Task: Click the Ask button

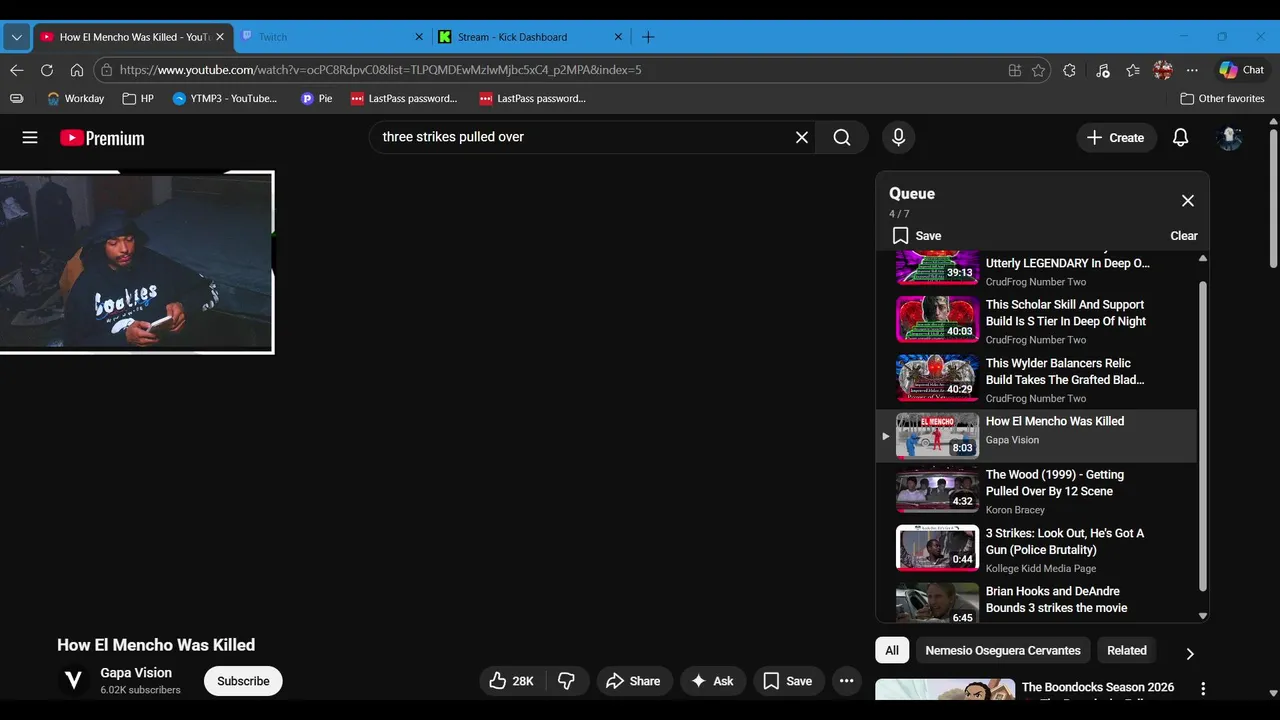Action: click(711, 681)
